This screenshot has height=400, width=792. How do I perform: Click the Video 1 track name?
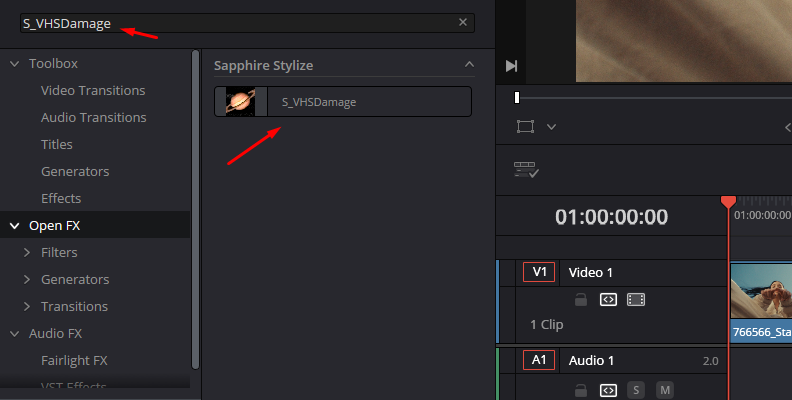tap(590, 273)
